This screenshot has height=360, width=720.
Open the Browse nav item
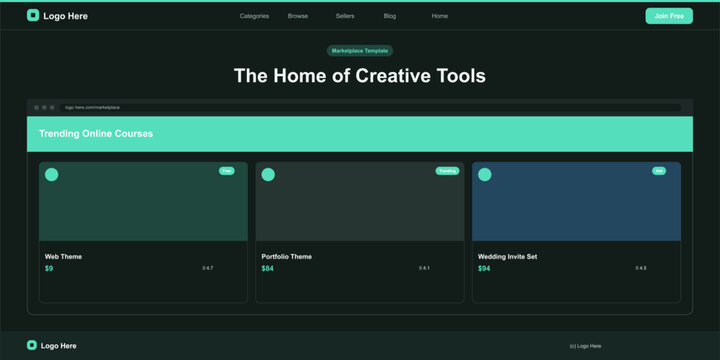pos(298,16)
